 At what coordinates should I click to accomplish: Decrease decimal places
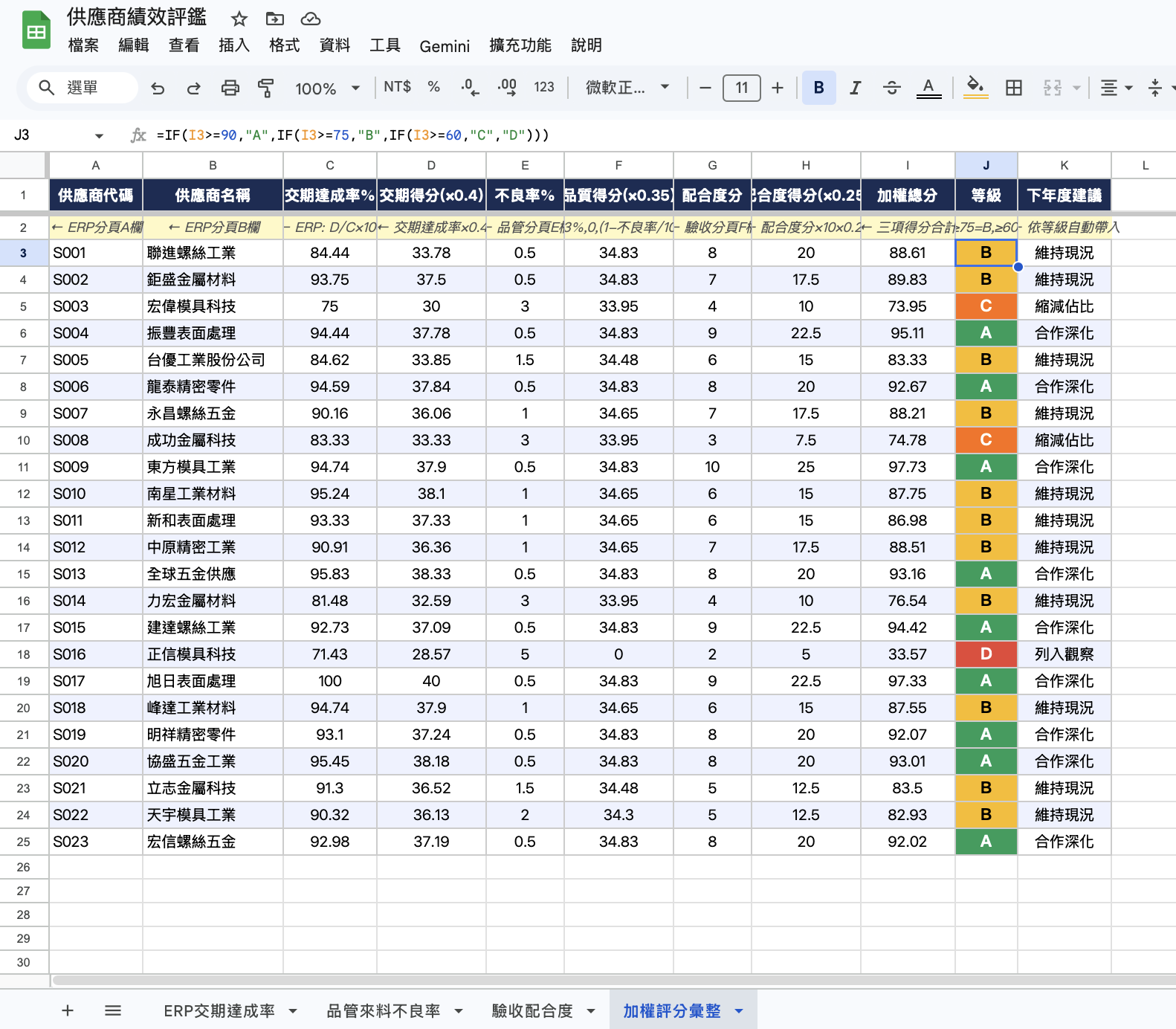pos(469,87)
